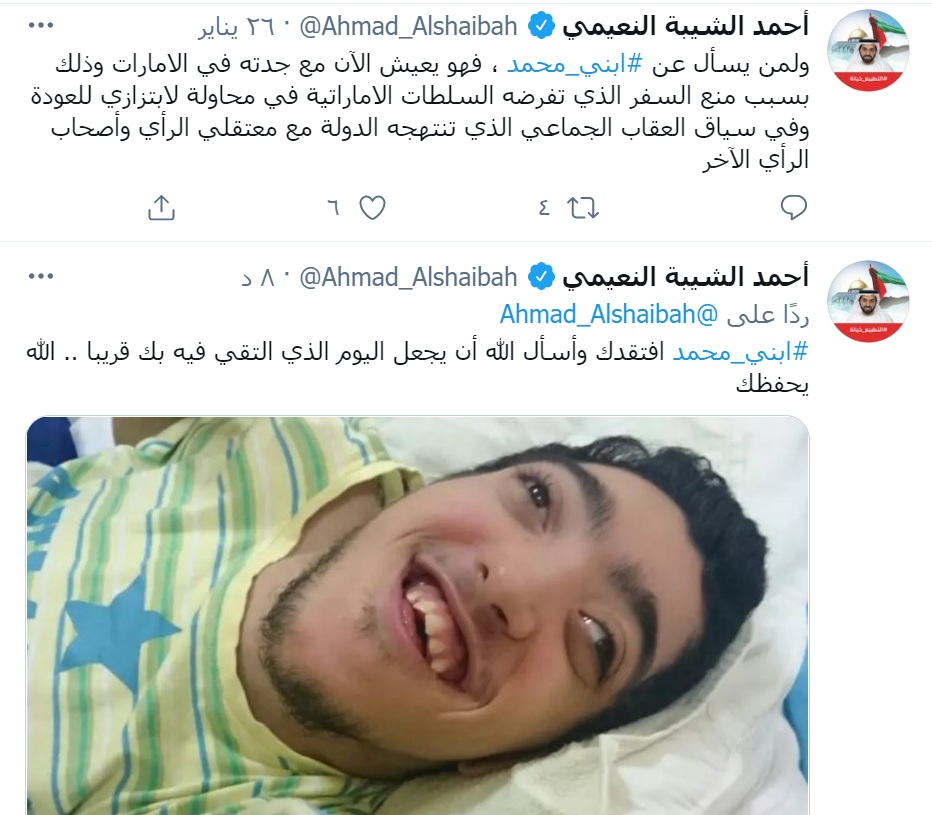
Task: Click @Ahmad_Alshaibah handle in first tweet header
Action: coord(408,27)
